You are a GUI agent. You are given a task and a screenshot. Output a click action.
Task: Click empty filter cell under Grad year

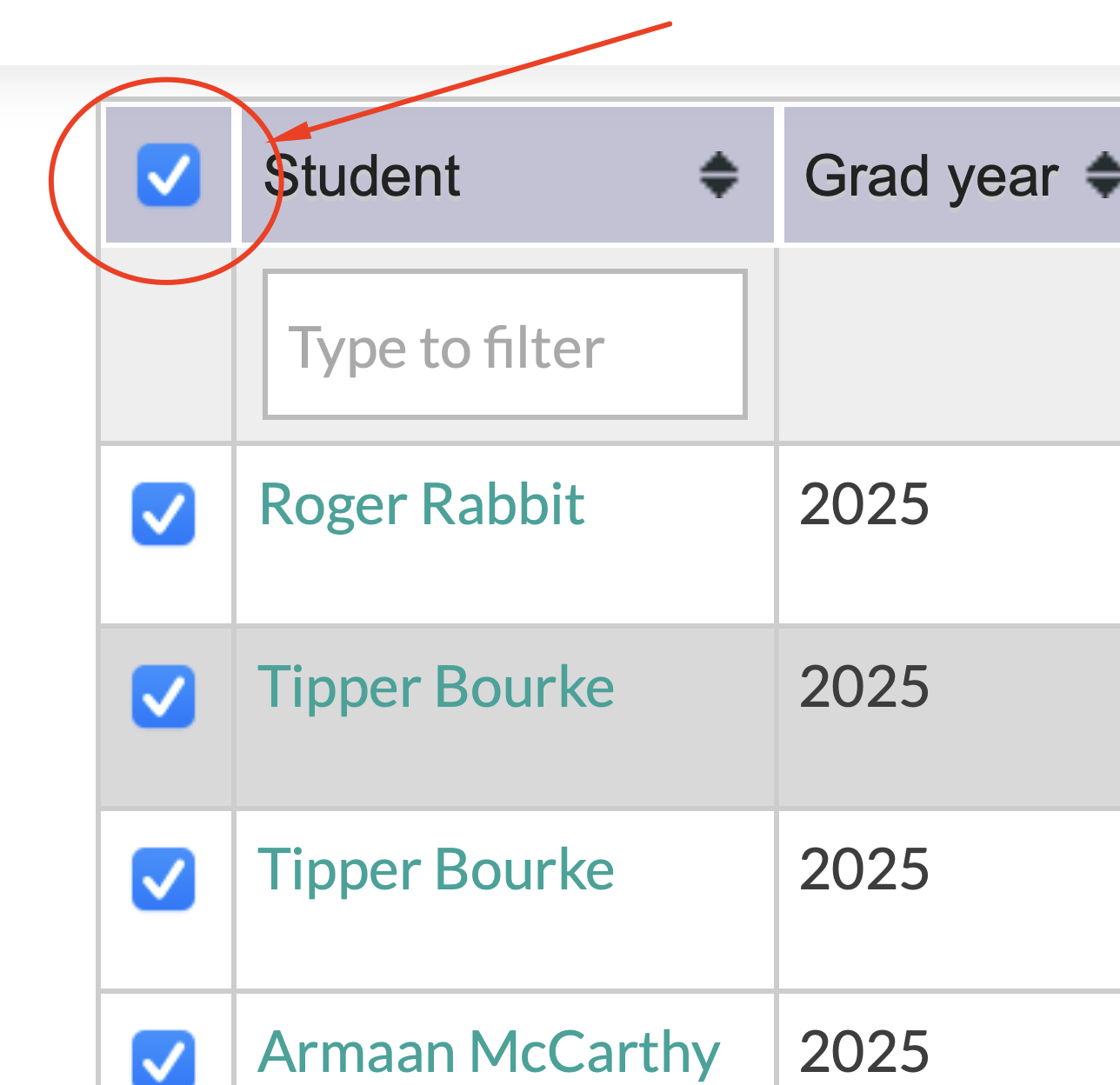[x=948, y=344]
